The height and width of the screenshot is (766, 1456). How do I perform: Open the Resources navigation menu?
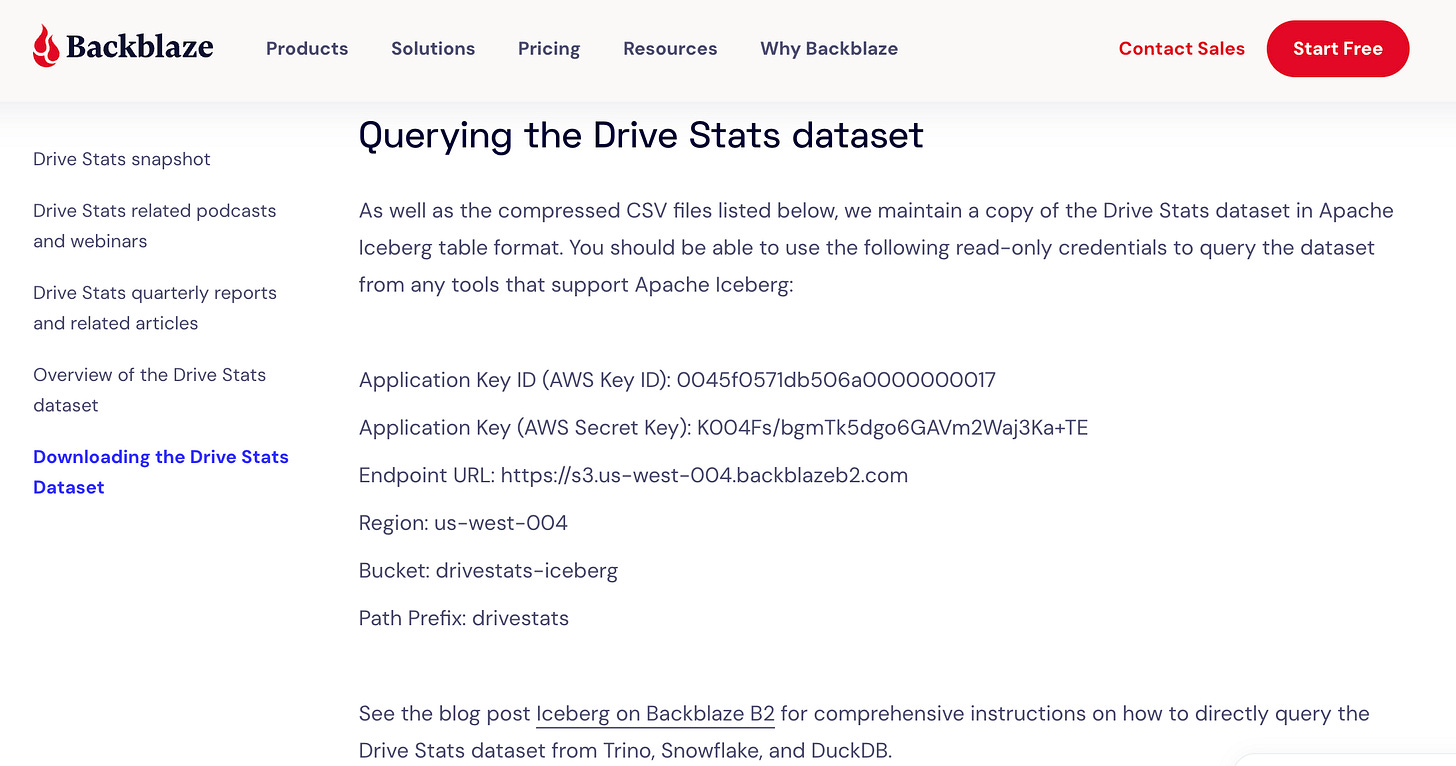coord(670,48)
